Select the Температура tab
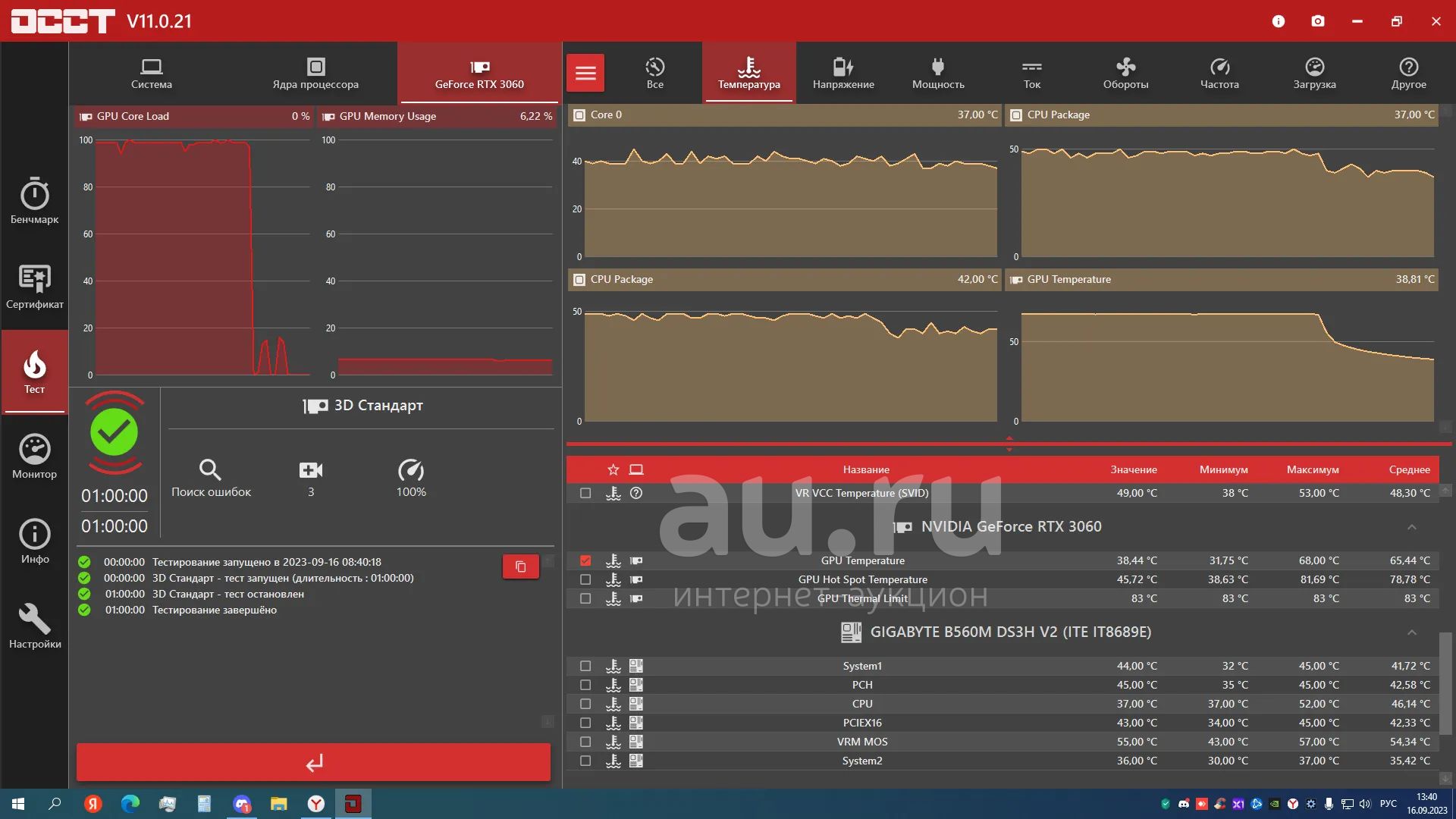Image resolution: width=1456 pixels, height=819 pixels. click(749, 74)
